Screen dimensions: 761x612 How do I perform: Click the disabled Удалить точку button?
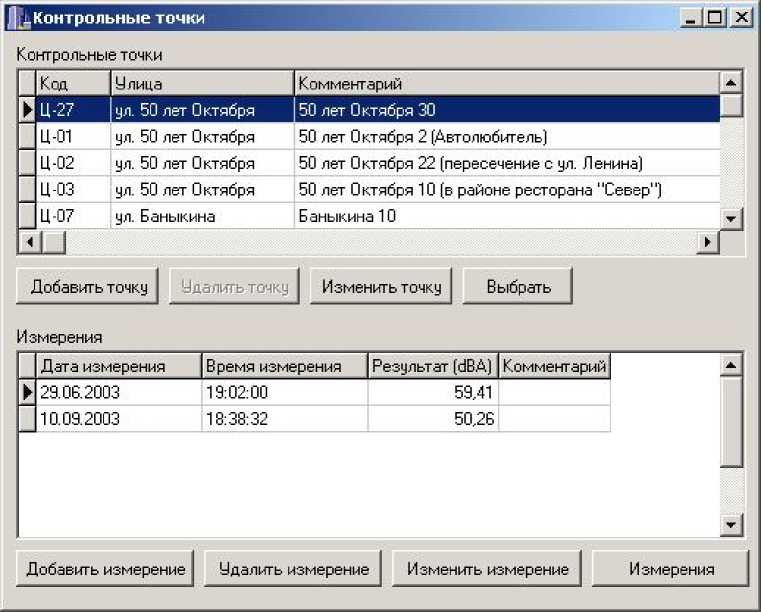pyautogui.click(x=234, y=286)
